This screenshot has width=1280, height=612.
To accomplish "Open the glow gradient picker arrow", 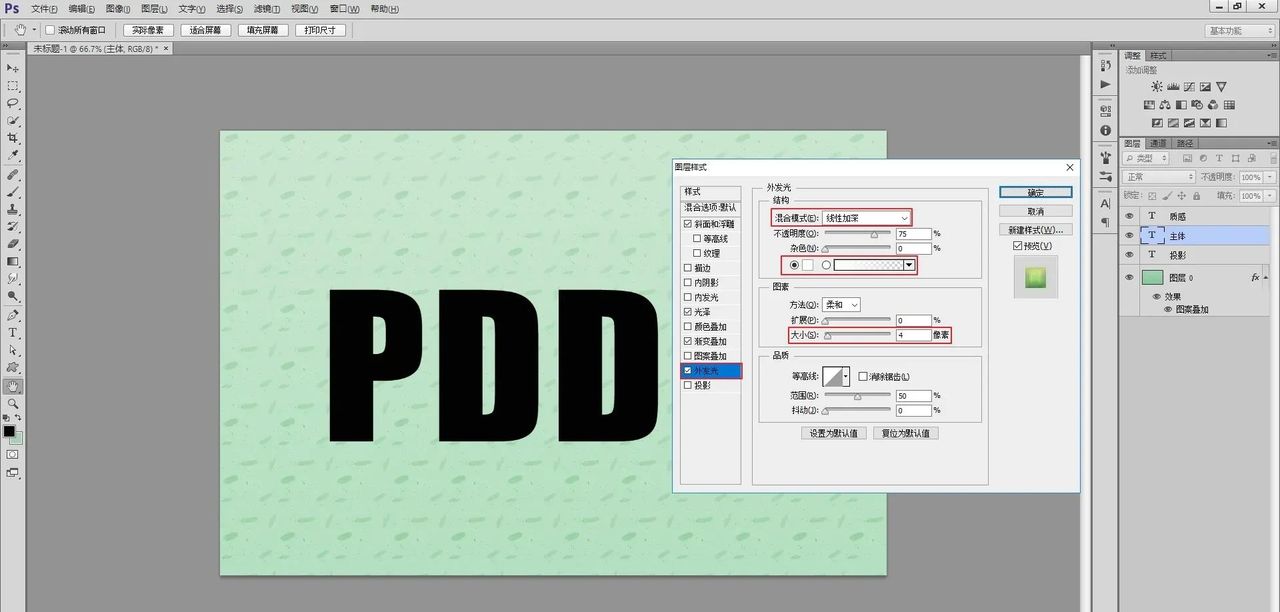I will (909, 265).
